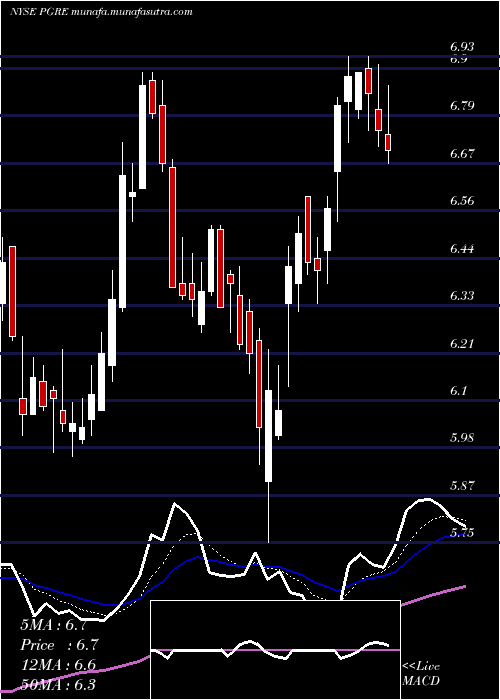Click the 5.98 price label

462,438
